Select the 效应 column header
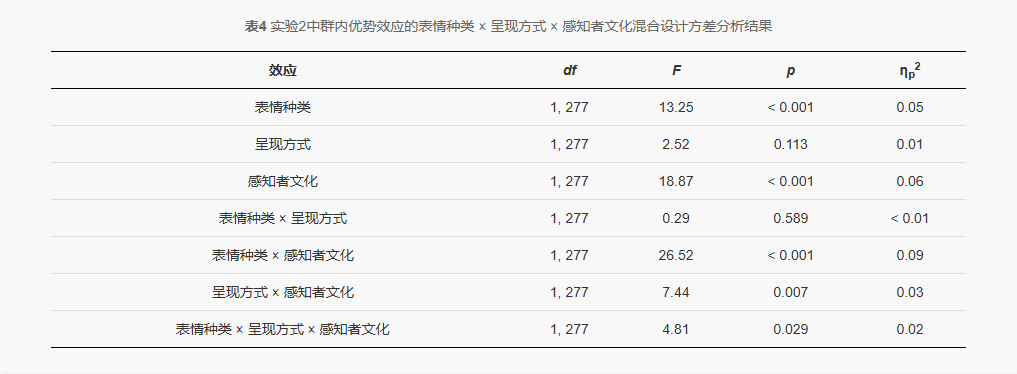 pyautogui.click(x=283, y=71)
